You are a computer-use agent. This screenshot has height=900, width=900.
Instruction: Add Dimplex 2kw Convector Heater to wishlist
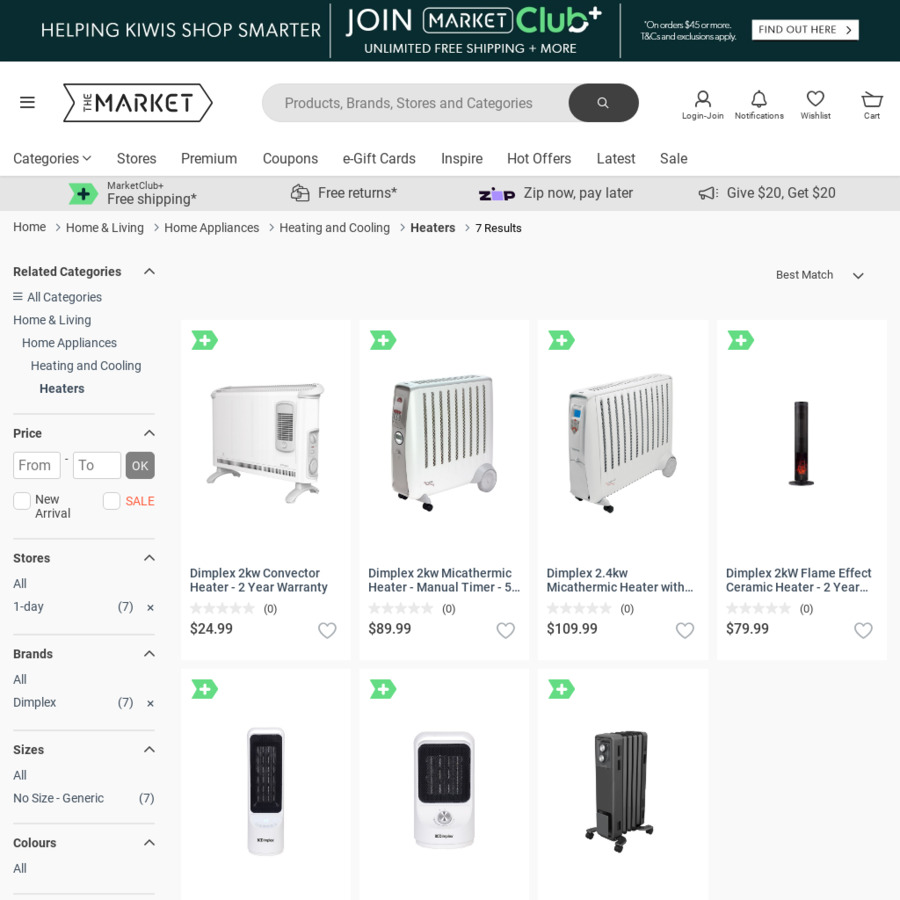click(327, 630)
